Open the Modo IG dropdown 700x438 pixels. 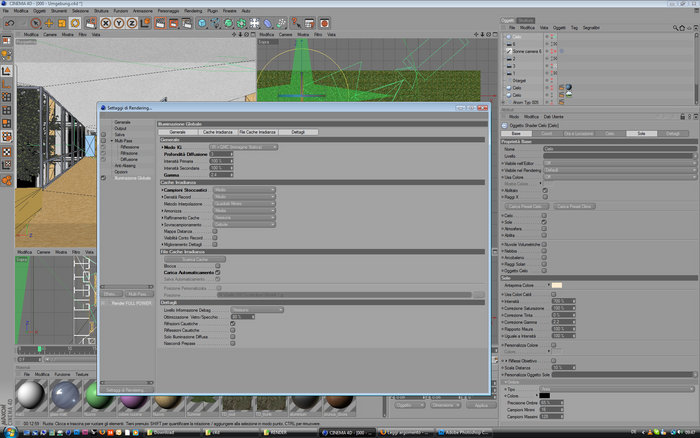click(243, 147)
